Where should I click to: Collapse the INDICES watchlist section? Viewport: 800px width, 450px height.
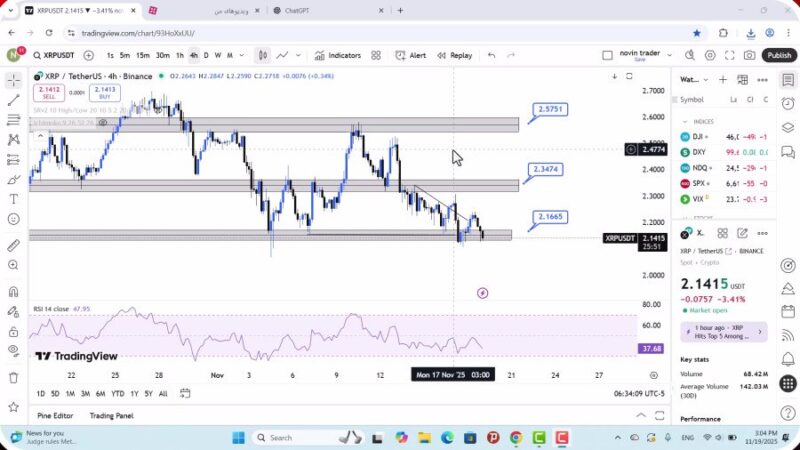(x=686, y=121)
